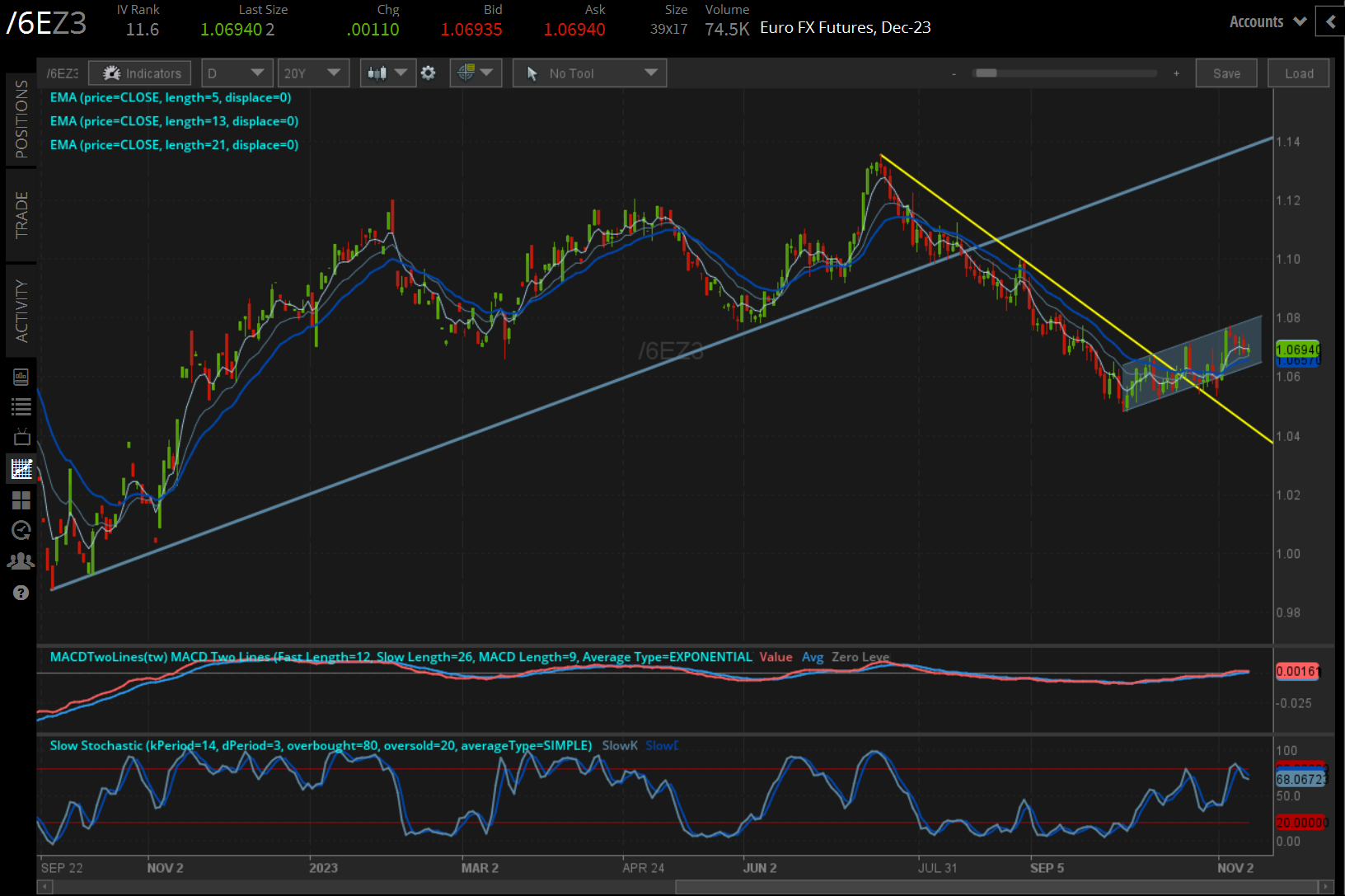The height and width of the screenshot is (896, 1345).
Task: Click the chart zoom slider handle
Action: [986, 73]
